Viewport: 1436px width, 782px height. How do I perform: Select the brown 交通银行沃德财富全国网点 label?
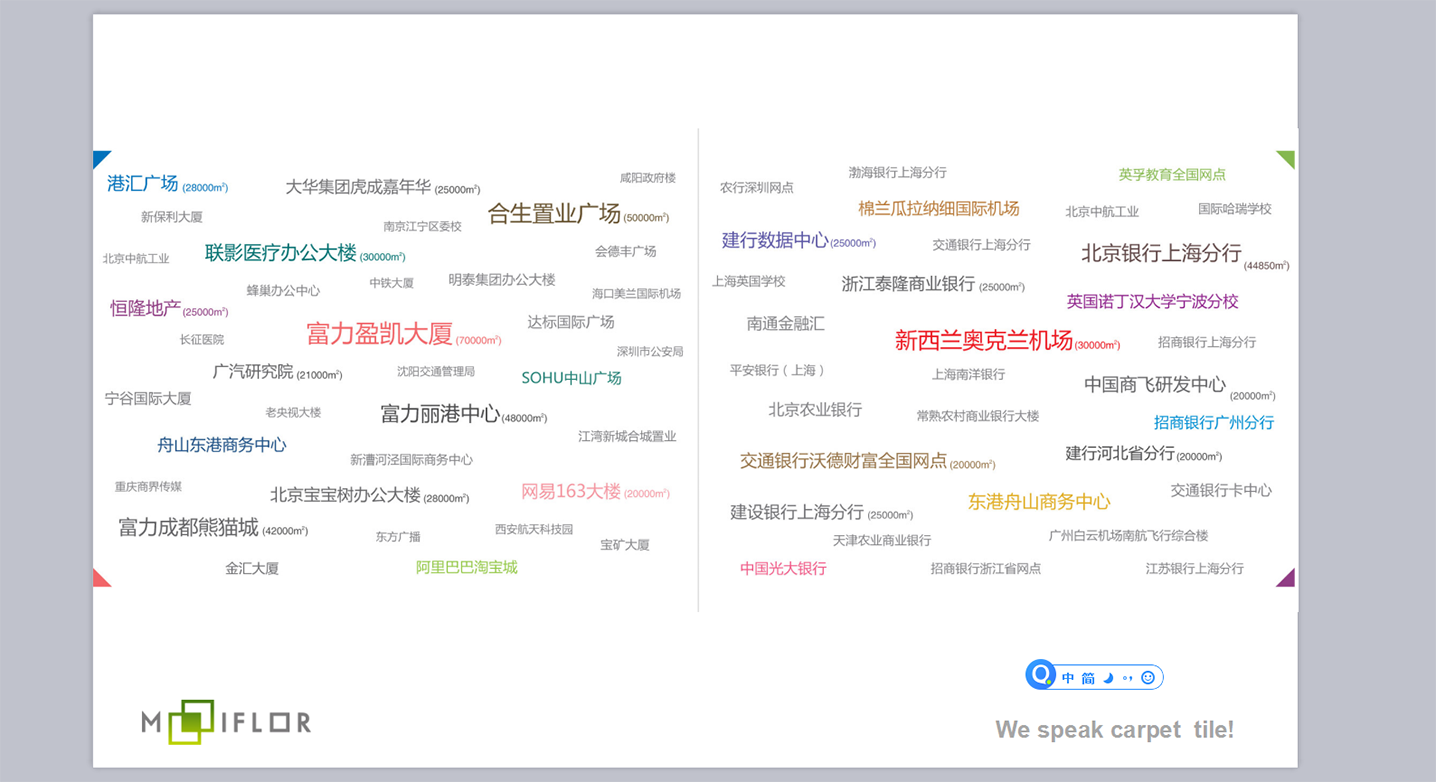click(x=843, y=461)
